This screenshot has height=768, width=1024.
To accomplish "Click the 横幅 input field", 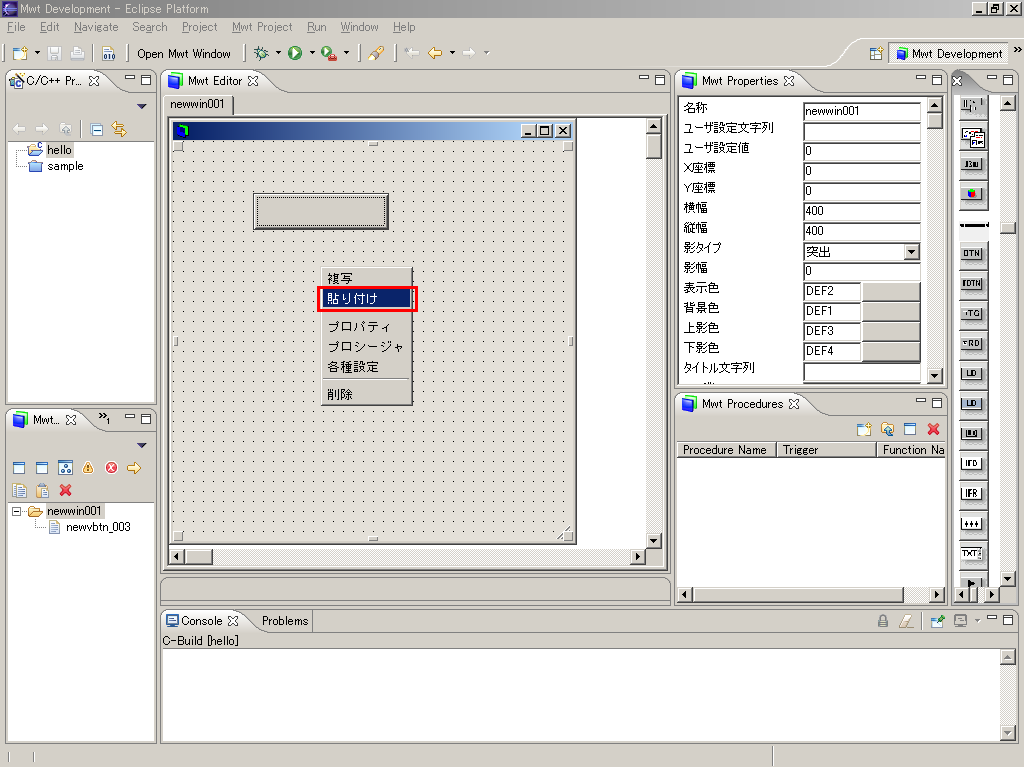I will click(861, 211).
